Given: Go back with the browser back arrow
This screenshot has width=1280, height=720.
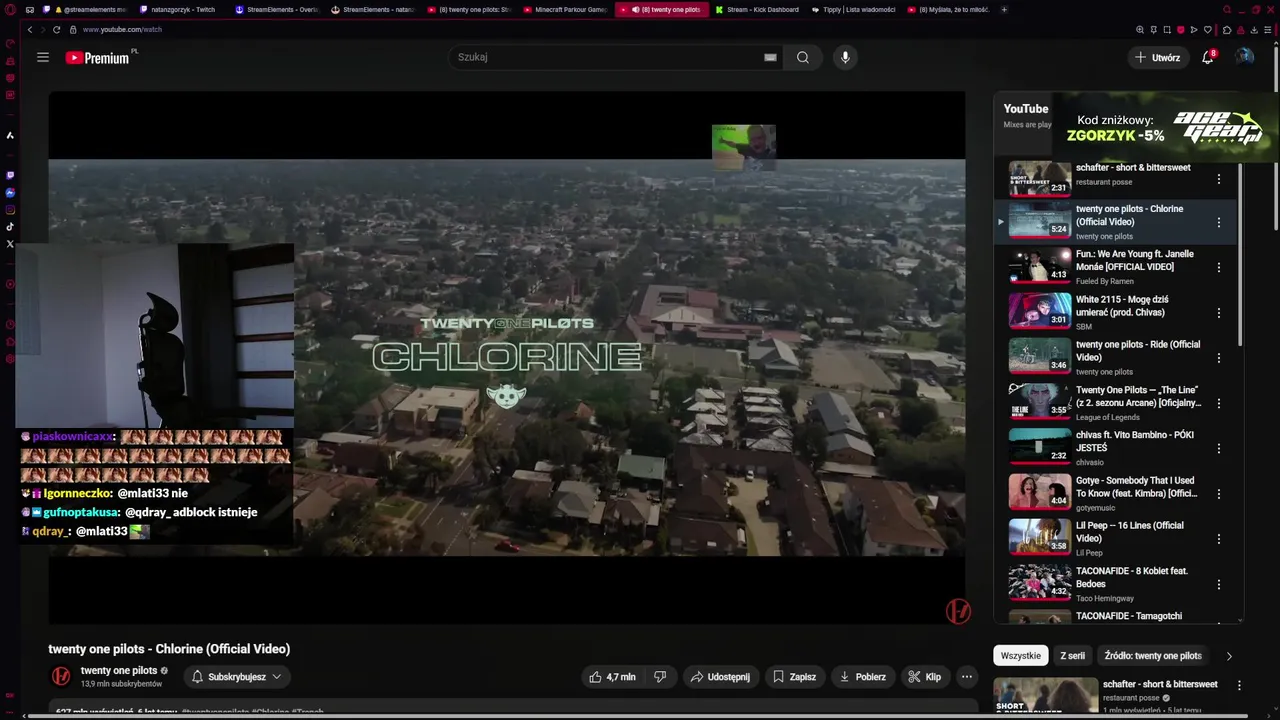Looking at the screenshot, I should 30,30.
